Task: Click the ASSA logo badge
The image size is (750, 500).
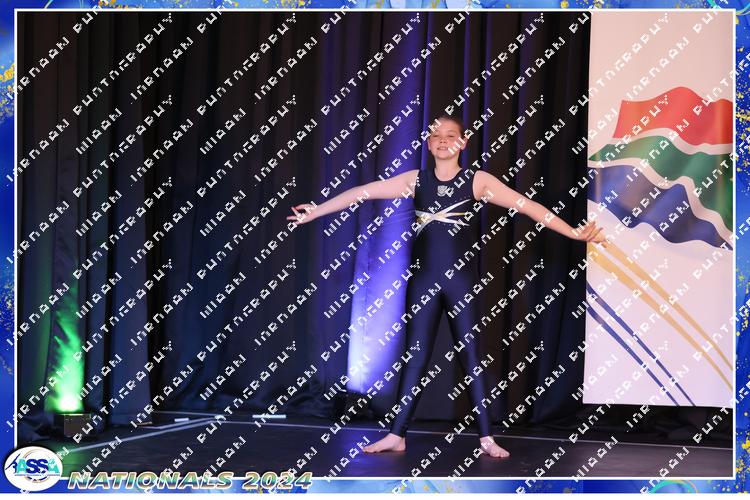Action: tap(33, 468)
